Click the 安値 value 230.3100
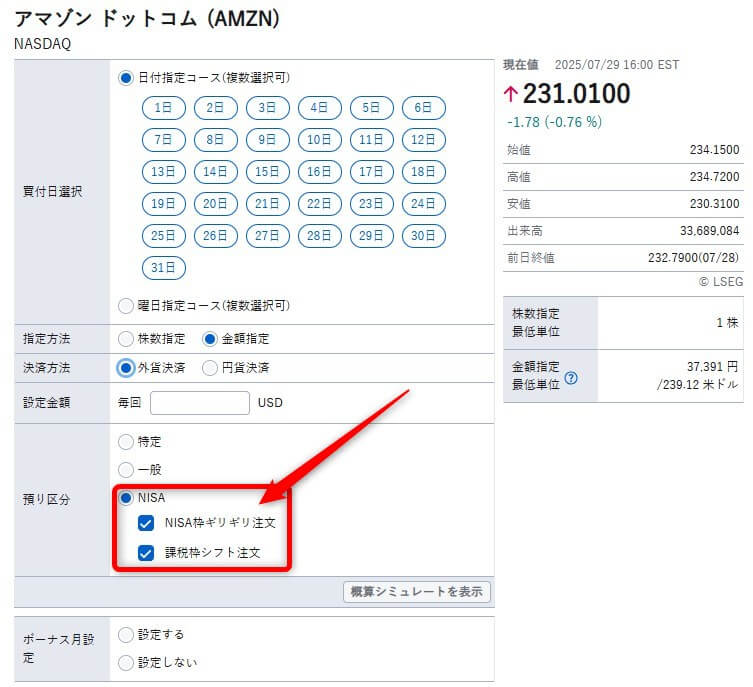Screen dimensions: 753x687 (x=714, y=204)
